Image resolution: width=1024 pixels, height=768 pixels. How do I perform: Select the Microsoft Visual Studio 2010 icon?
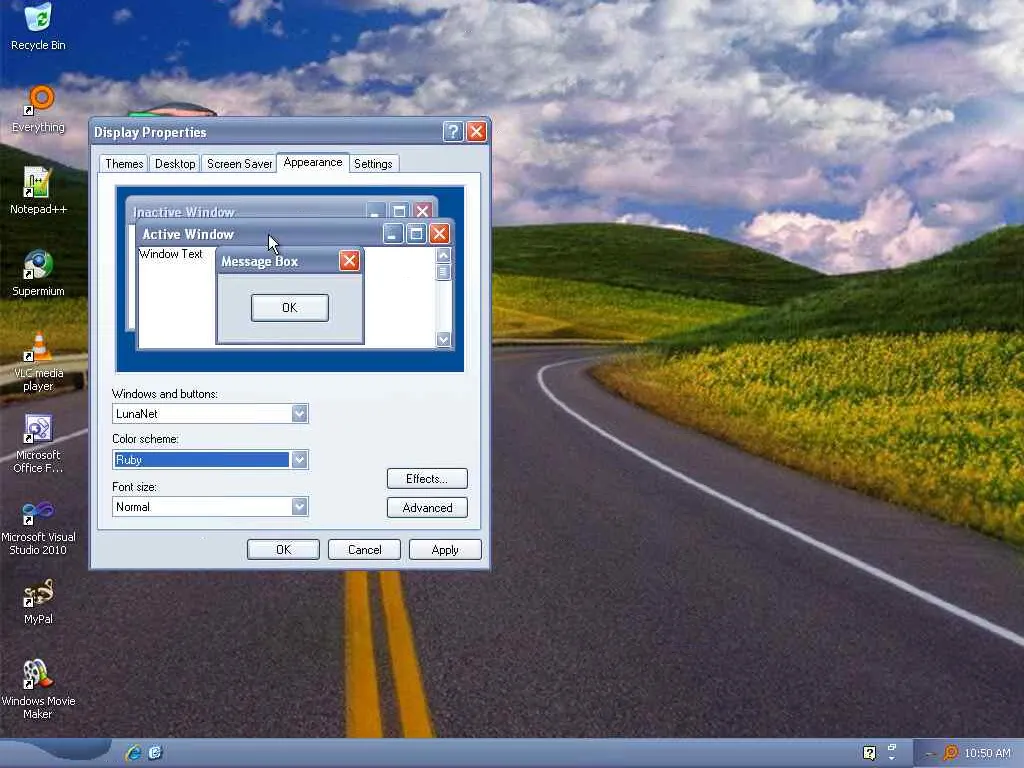(x=38, y=526)
